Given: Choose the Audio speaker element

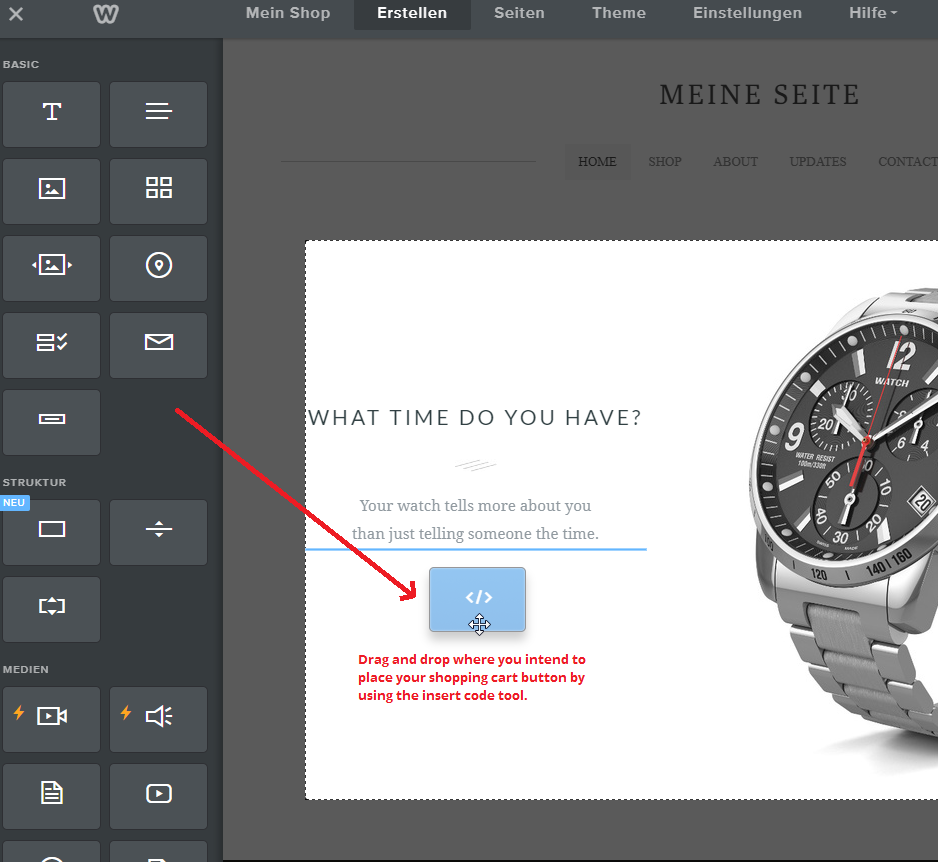Looking at the screenshot, I should coord(159,719).
